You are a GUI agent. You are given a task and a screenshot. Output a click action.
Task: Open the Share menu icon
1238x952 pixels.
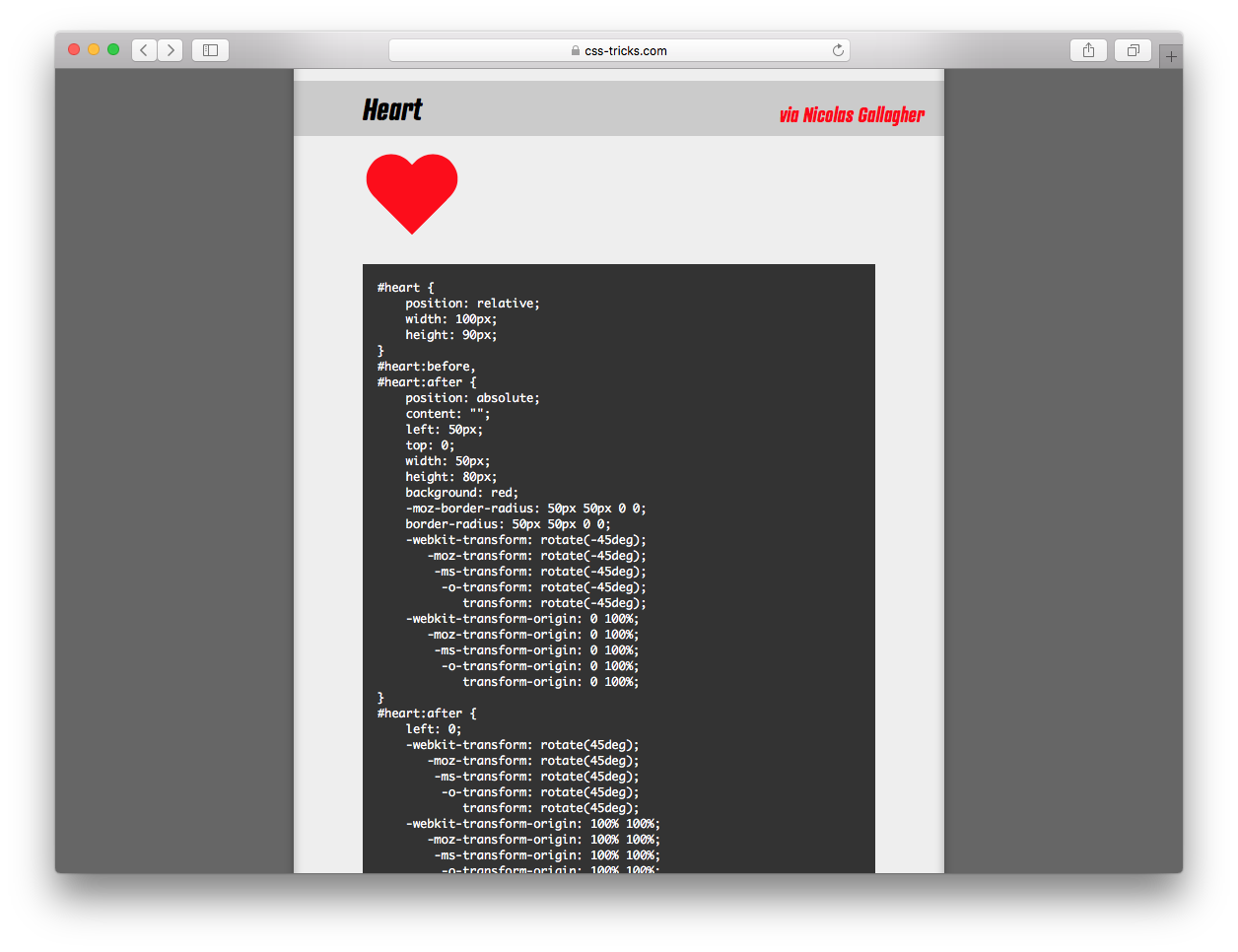[x=1087, y=49]
